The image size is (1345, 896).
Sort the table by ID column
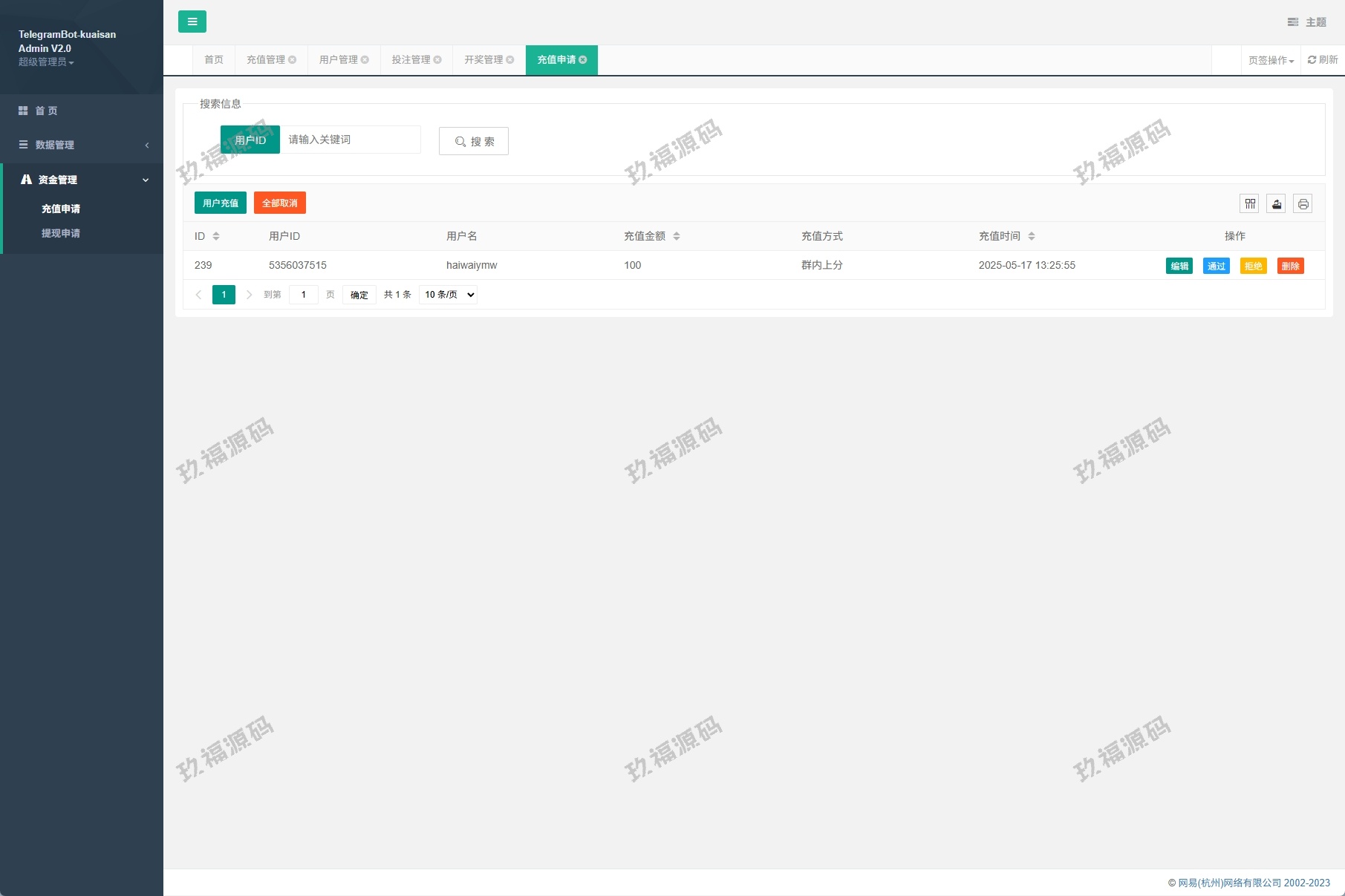click(216, 236)
